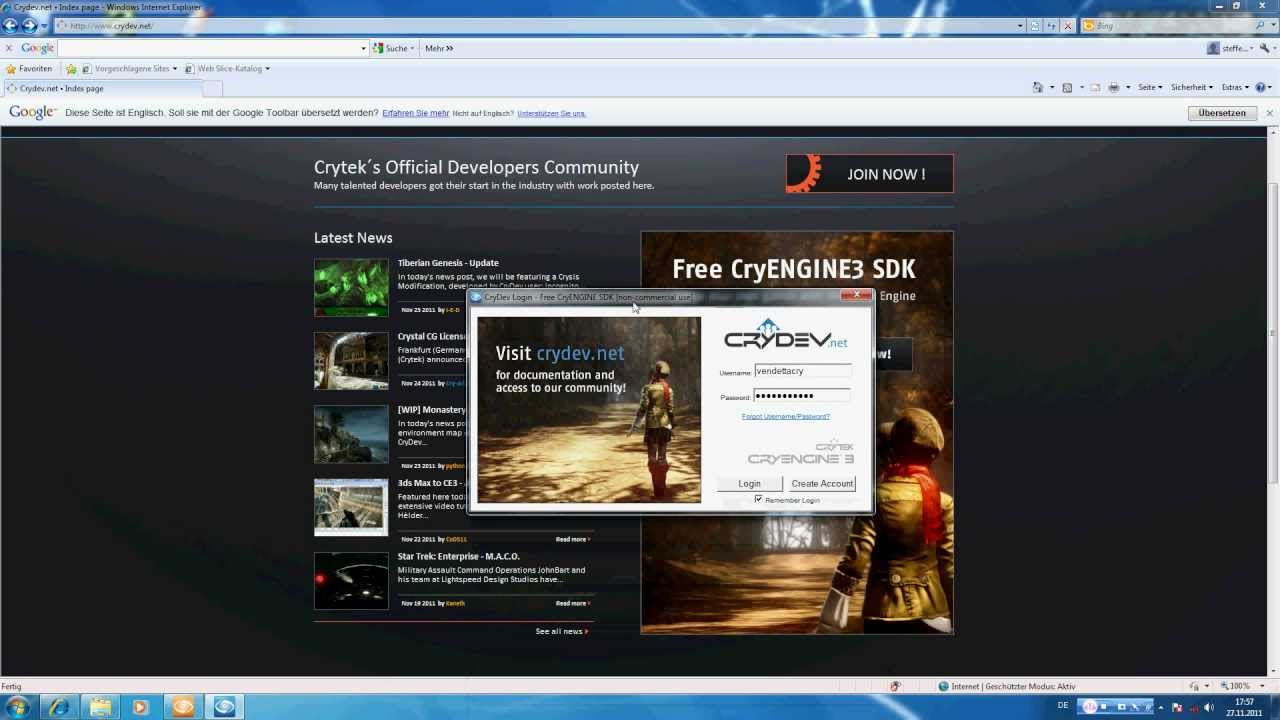Image resolution: width=1280 pixels, height=720 pixels.
Task: Click the Login button in CryDev dialog
Action: click(749, 483)
